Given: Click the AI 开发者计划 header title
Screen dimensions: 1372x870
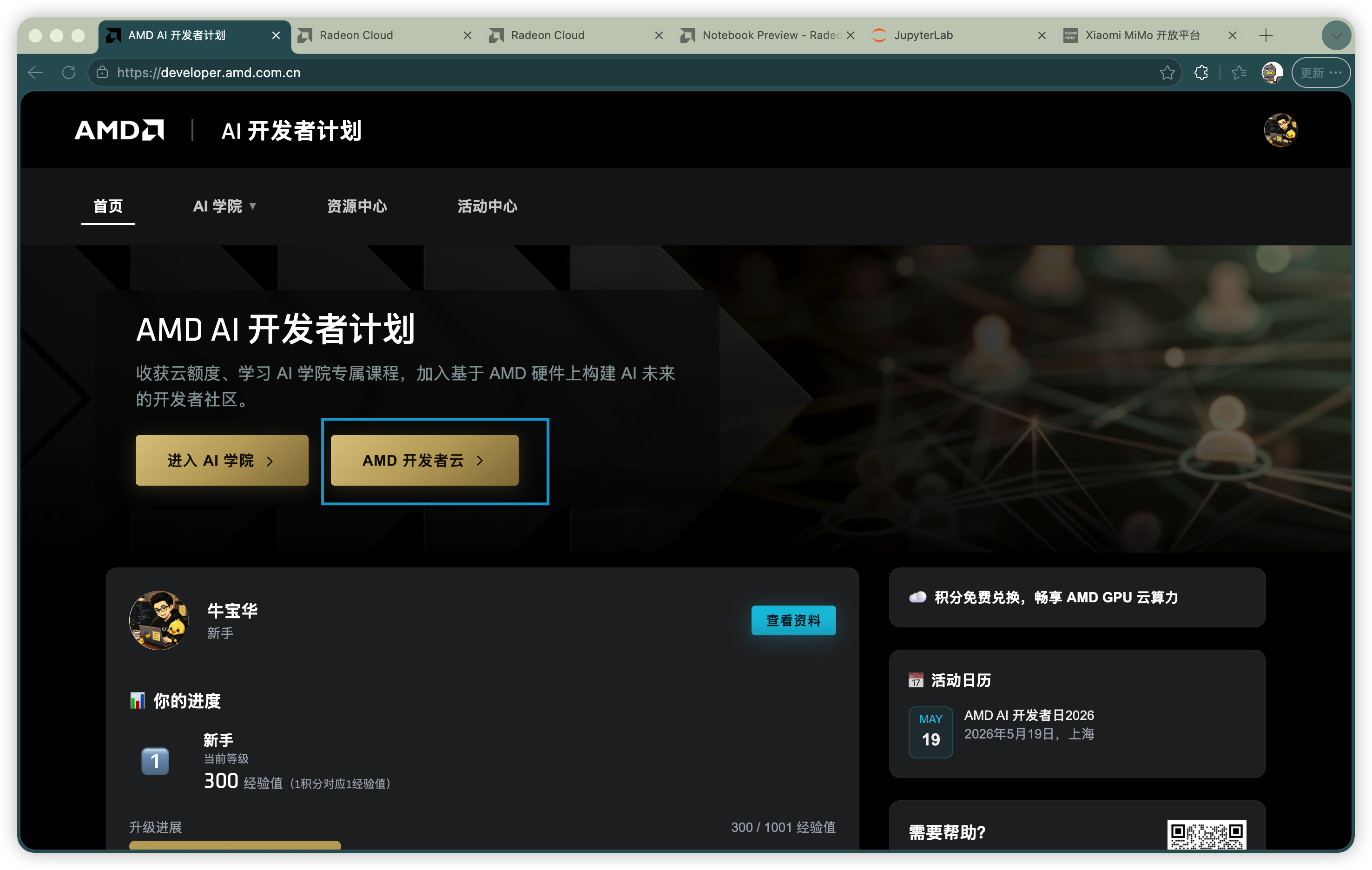Looking at the screenshot, I should (x=291, y=130).
